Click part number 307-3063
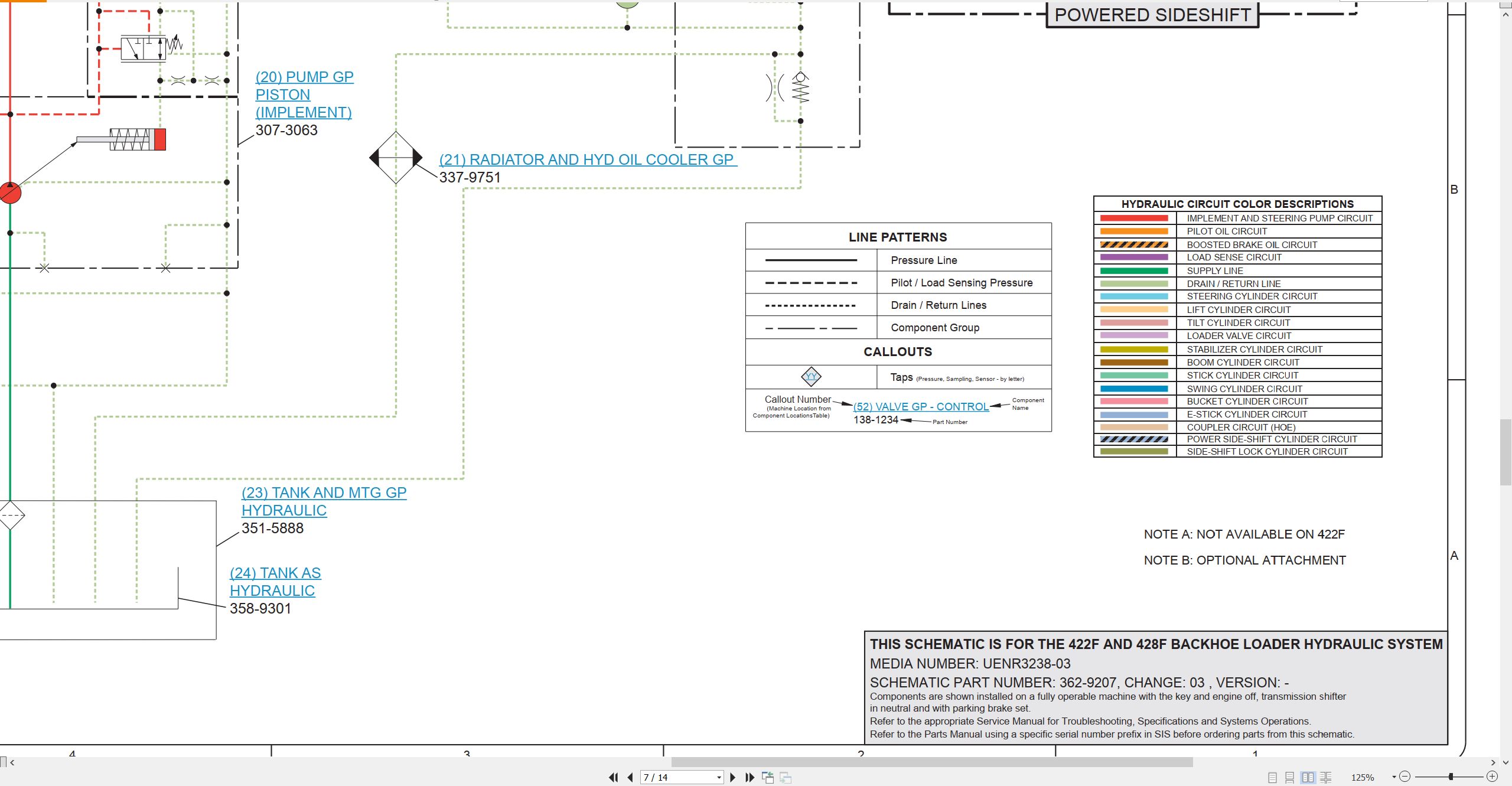 pos(286,130)
